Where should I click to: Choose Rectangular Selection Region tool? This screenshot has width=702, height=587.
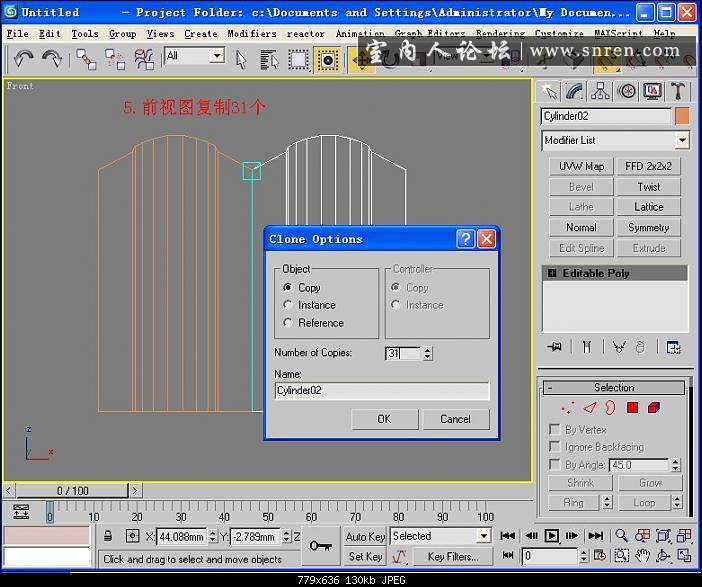299,60
